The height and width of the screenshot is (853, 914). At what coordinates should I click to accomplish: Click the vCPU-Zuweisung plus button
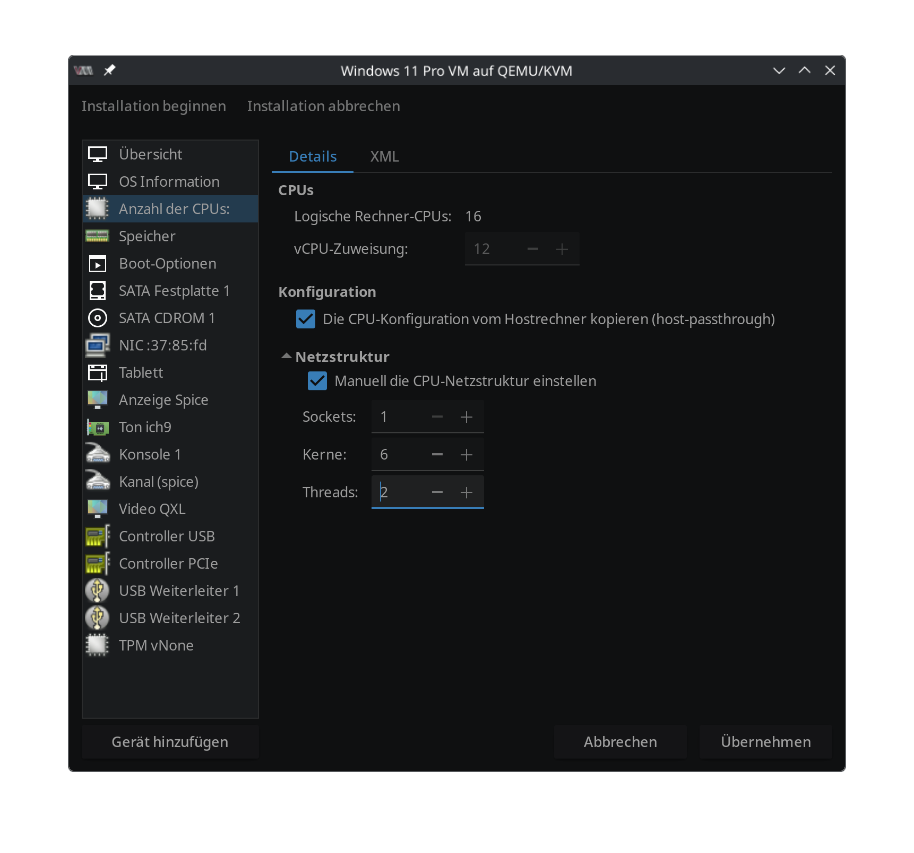[x=562, y=249]
